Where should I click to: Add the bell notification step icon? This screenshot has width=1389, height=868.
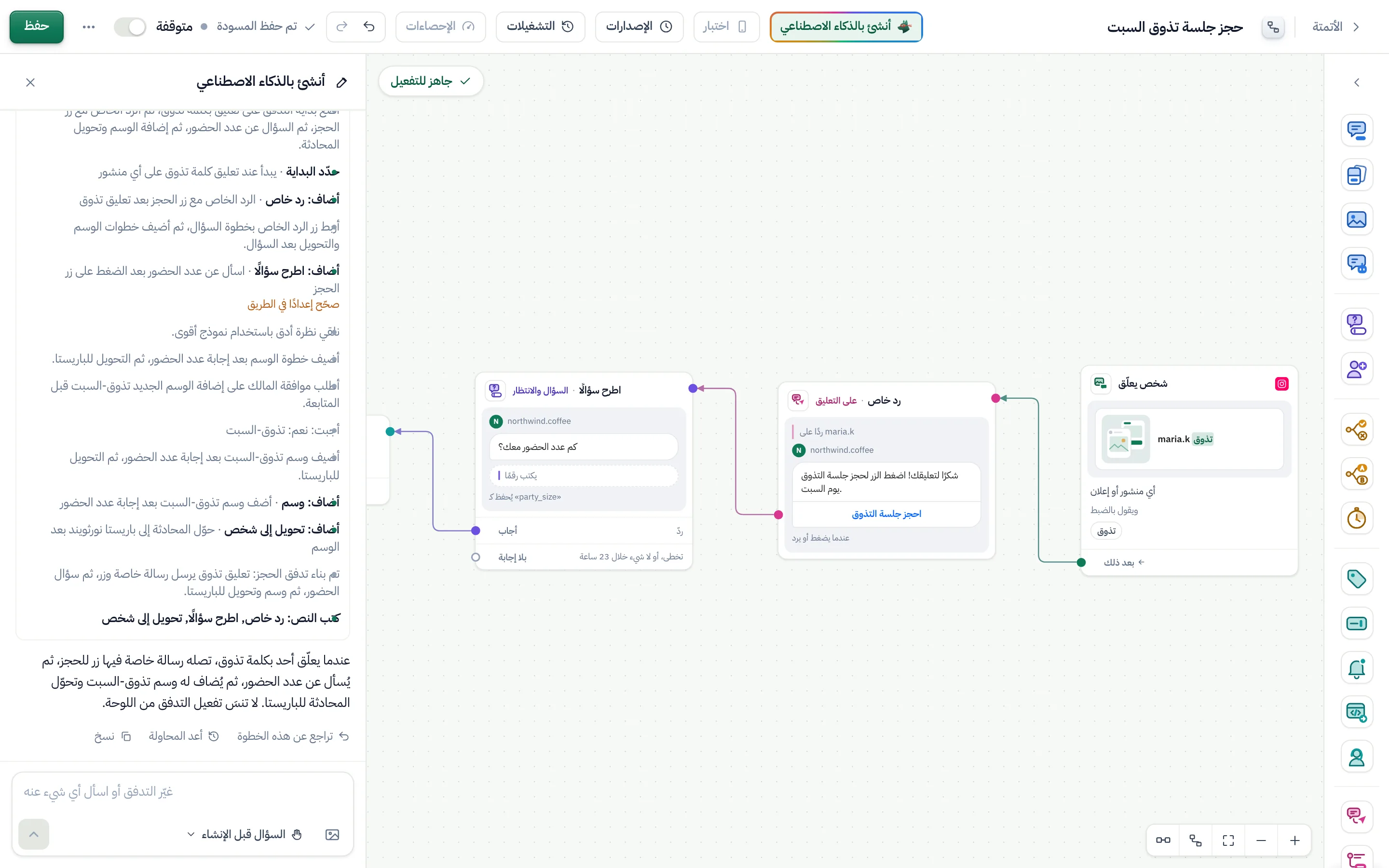1356,668
